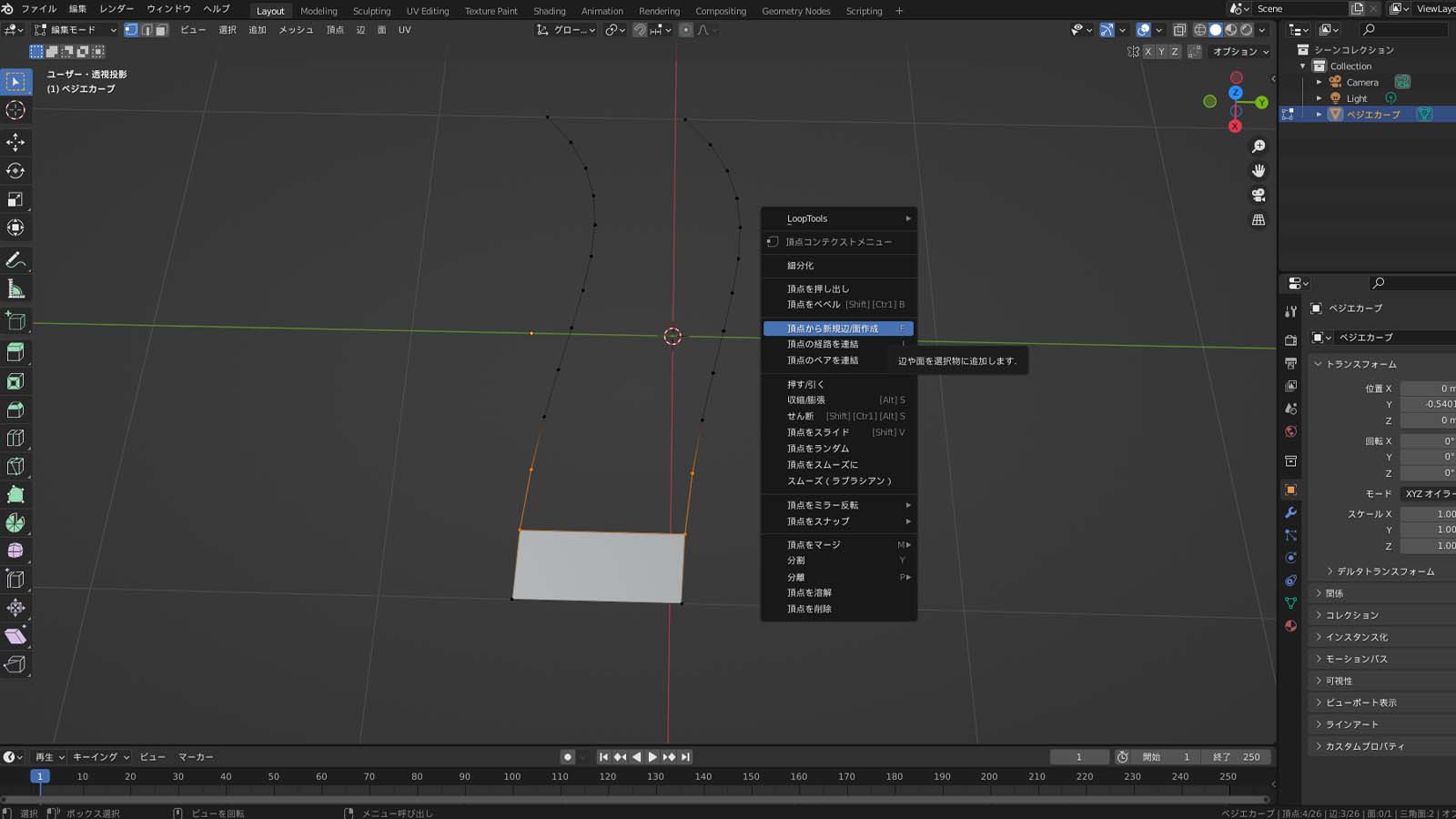Expand the デルタトランスフォーム panel
Image resolution: width=1456 pixels, height=819 pixels.
[1385, 571]
